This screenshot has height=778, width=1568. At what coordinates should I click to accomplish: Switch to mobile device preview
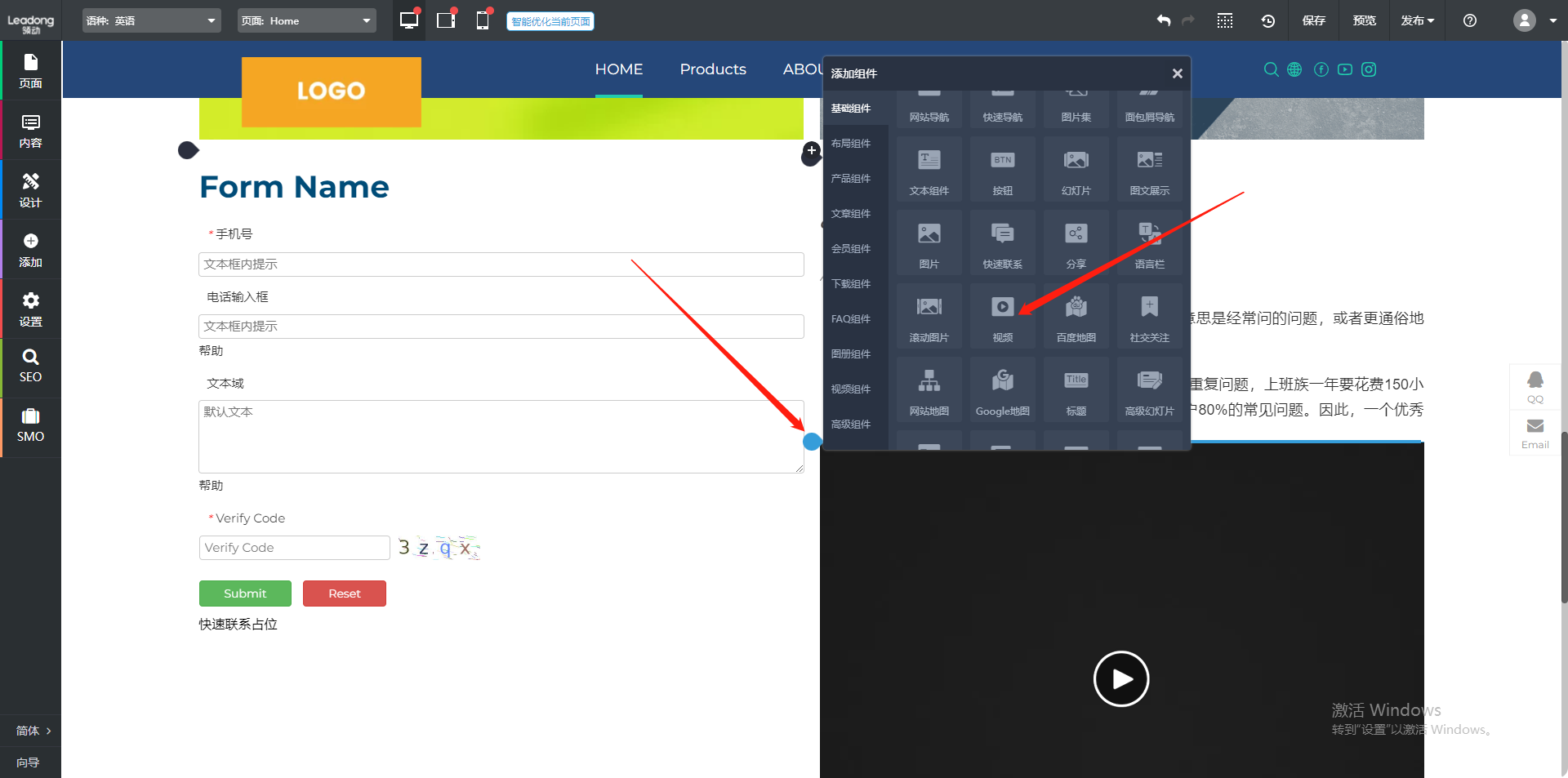pyautogui.click(x=483, y=20)
